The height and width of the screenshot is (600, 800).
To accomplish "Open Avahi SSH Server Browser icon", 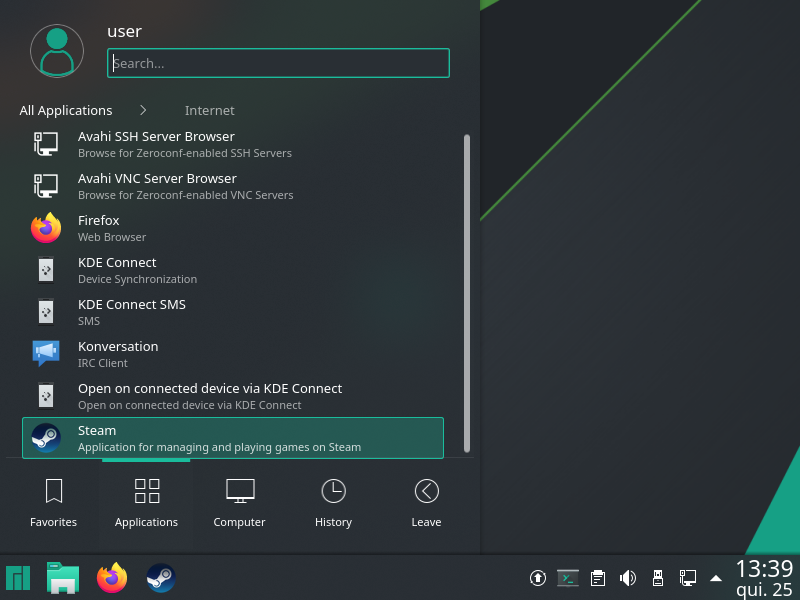I will [46, 144].
